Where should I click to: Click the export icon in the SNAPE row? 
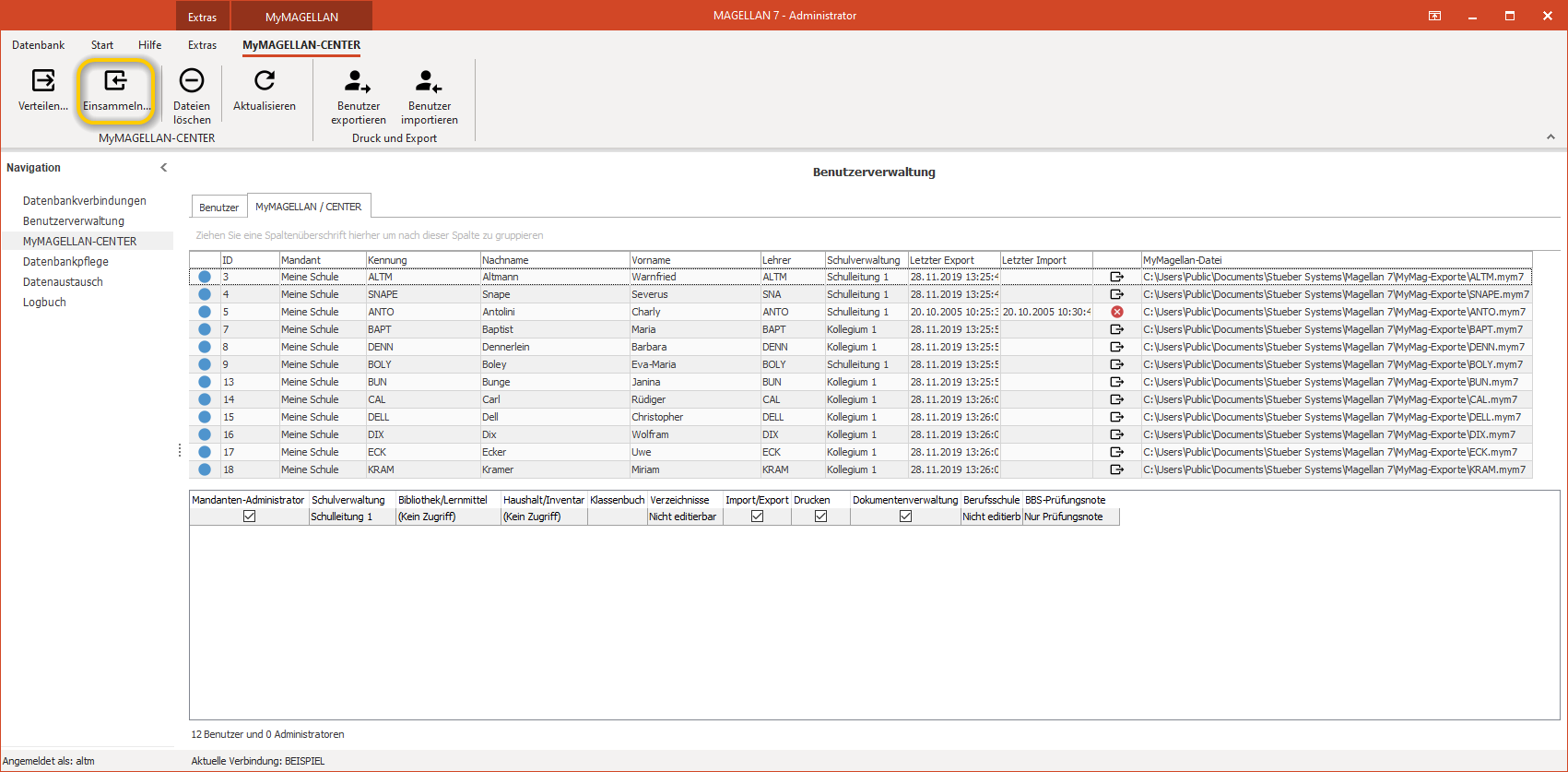pyautogui.click(x=1117, y=294)
